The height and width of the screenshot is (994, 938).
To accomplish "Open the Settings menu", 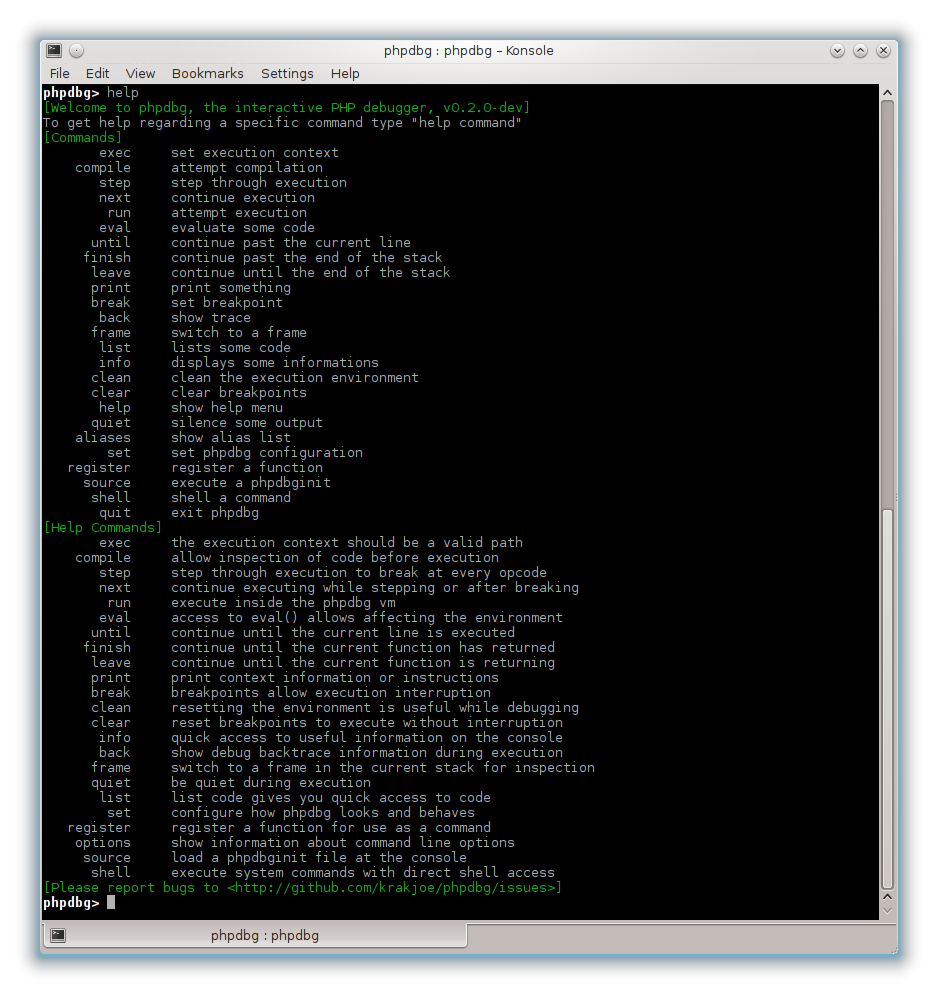I will (x=287, y=73).
